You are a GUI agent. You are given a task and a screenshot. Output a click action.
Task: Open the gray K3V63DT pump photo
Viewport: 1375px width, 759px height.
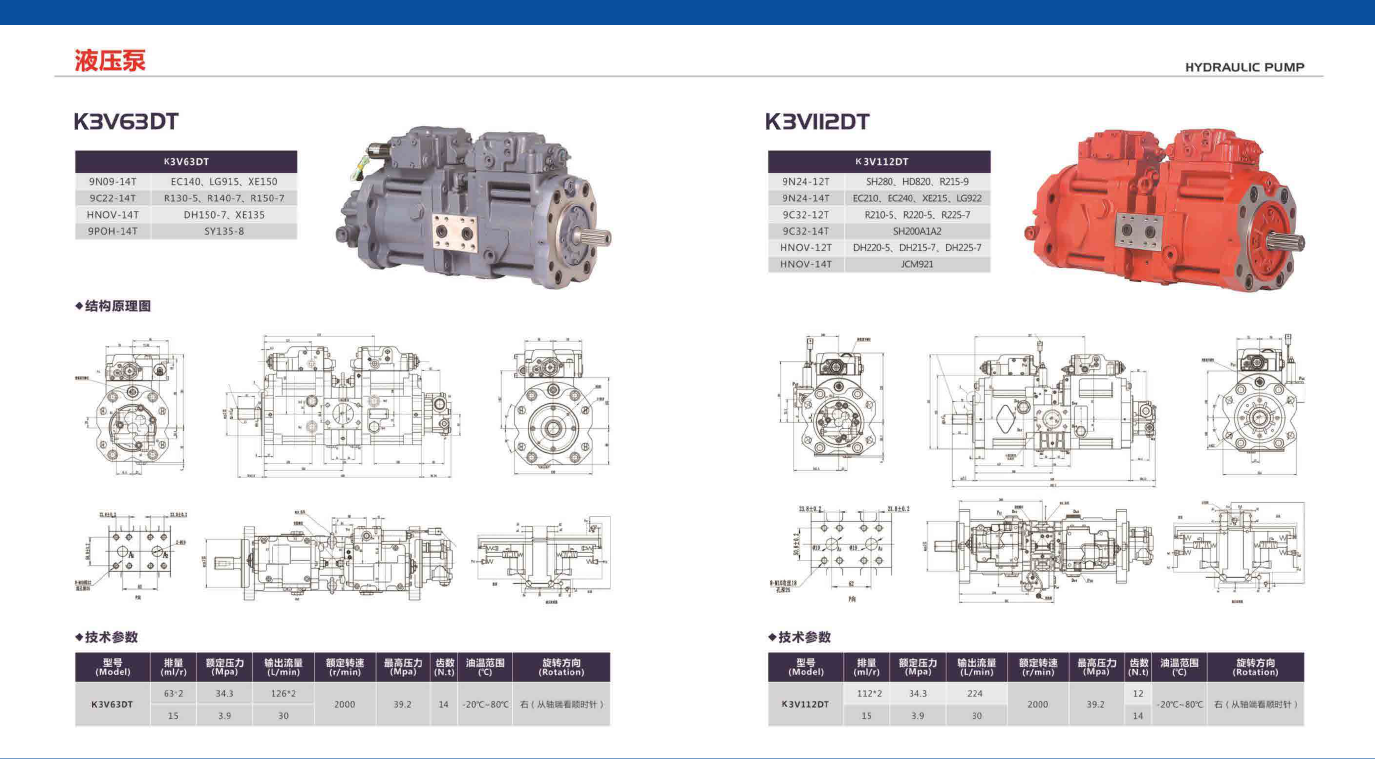pyautogui.click(x=474, y=205)
